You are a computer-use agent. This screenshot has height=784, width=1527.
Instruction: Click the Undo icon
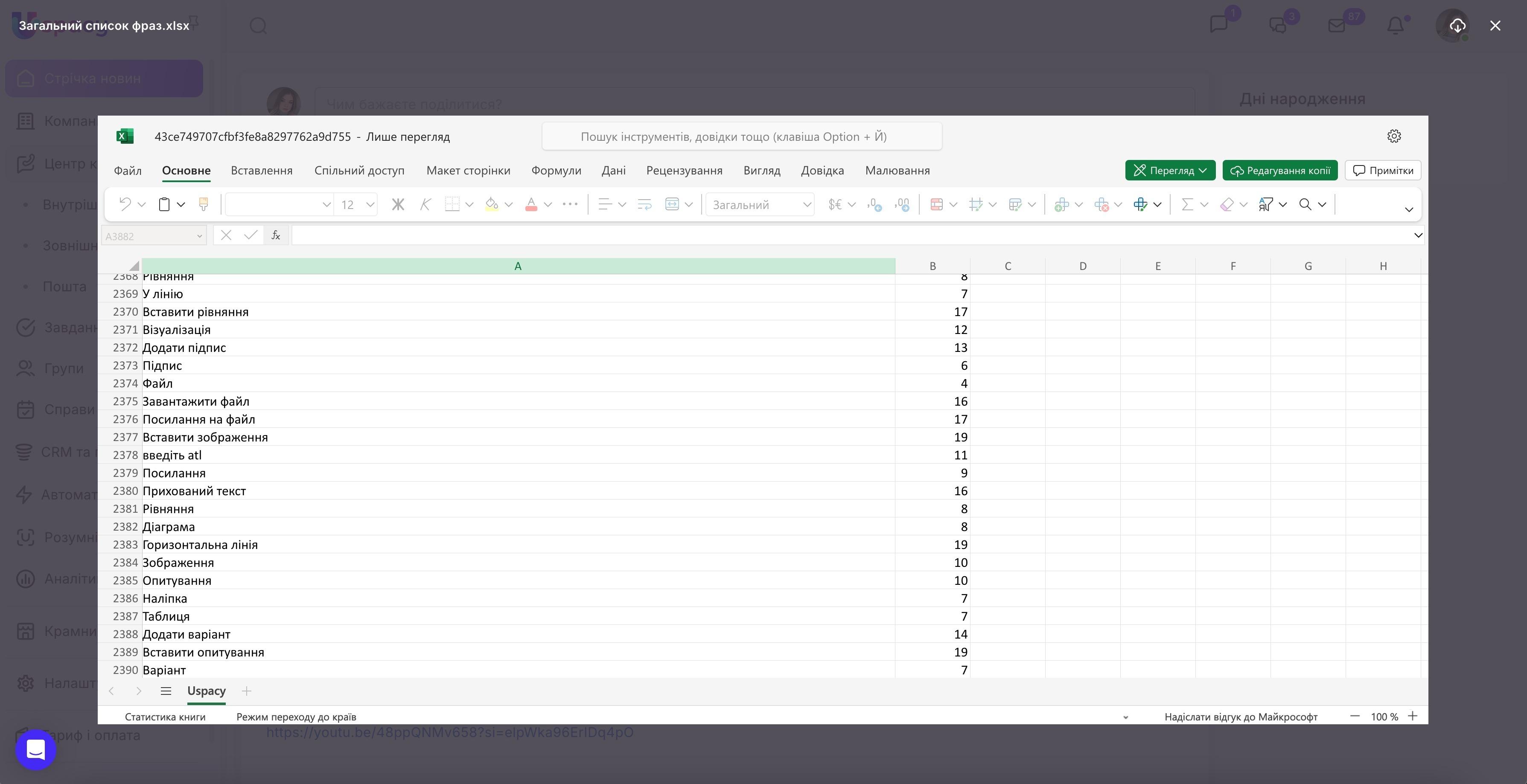[x=125, y=204]
